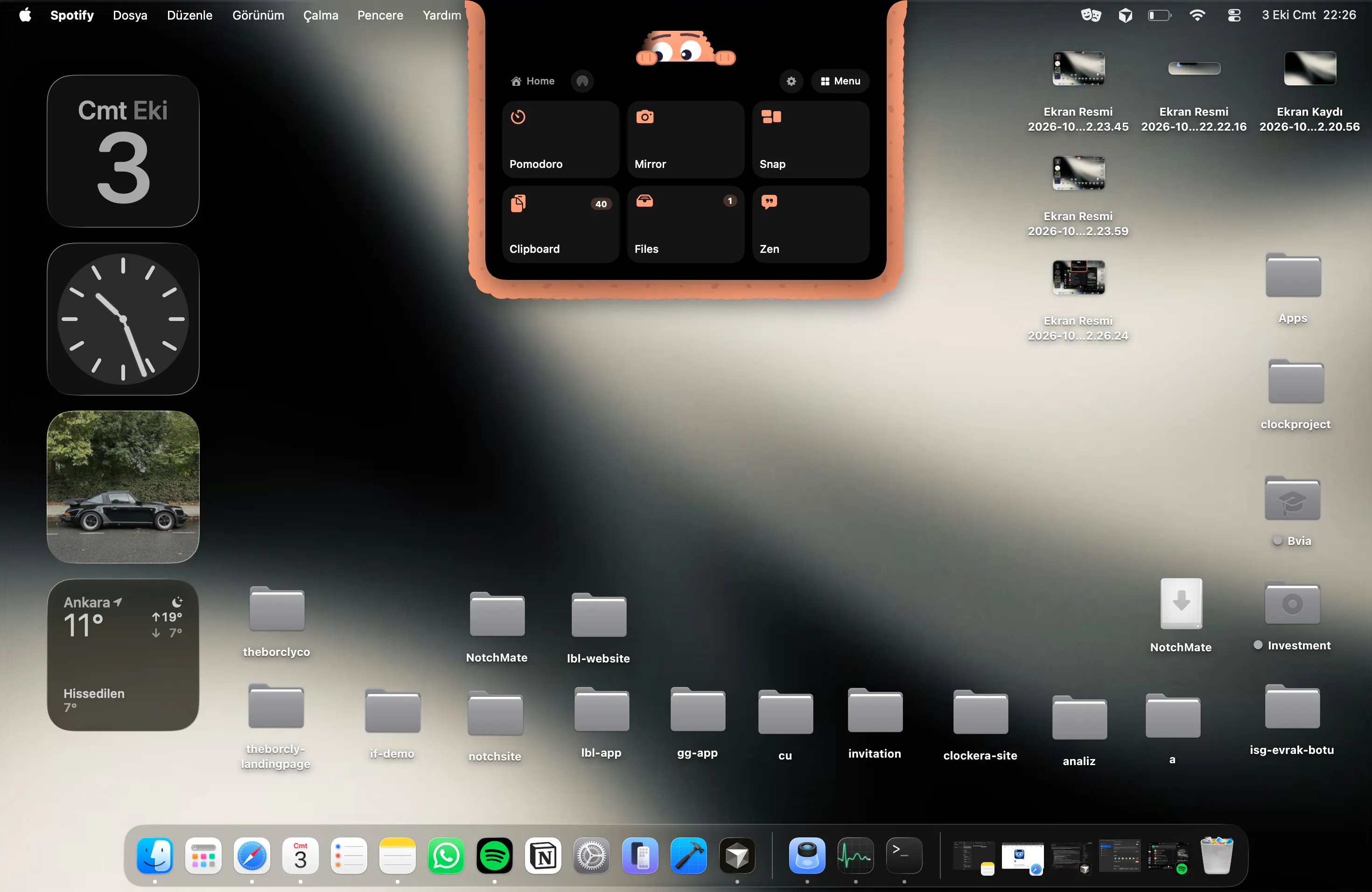Open the Dosya menu
The image size is (1372, 892).
(x=130, y=15)
